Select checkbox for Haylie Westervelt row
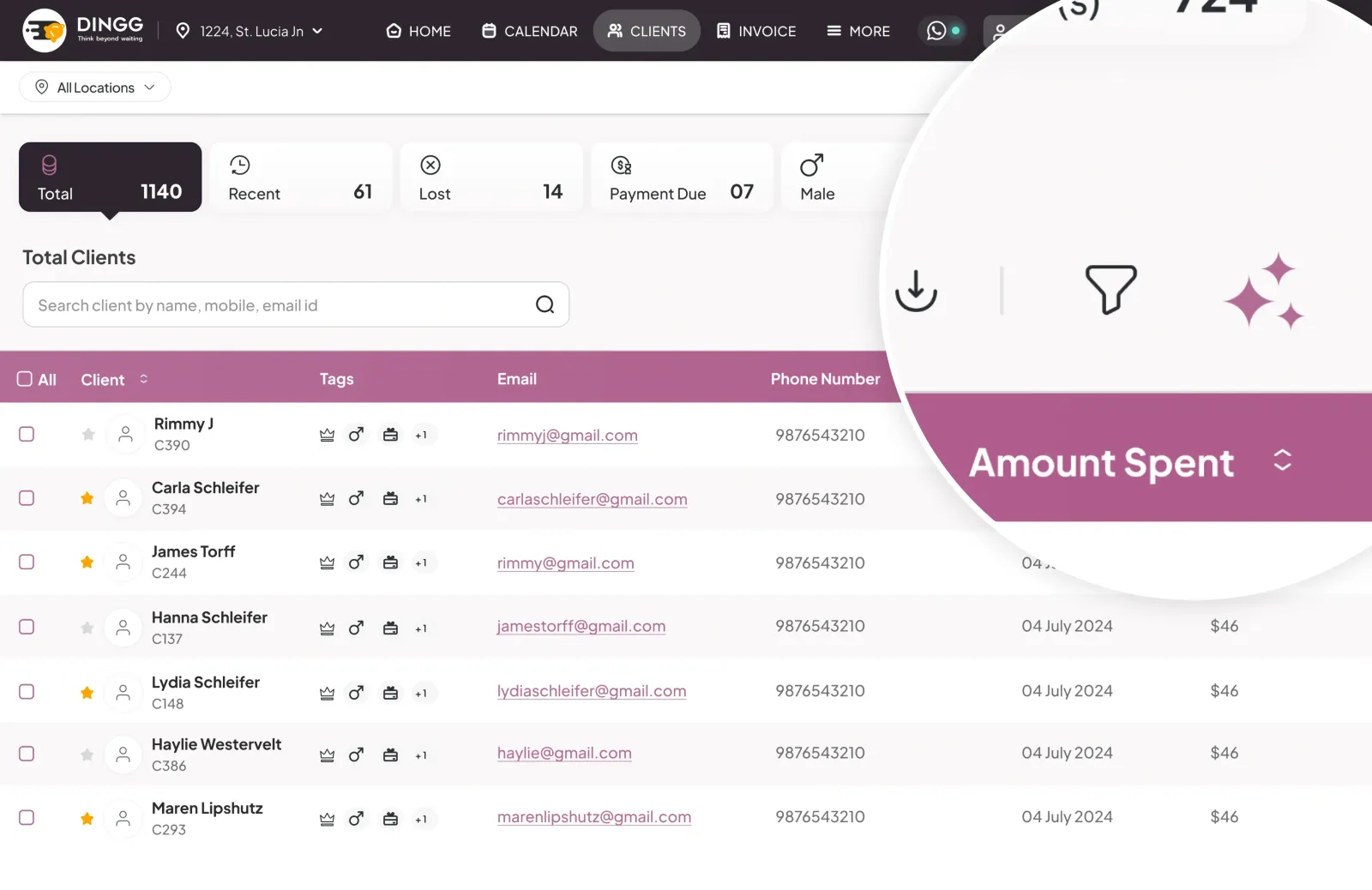The height and width of the screenshot is (890, 1372). pyautogui.click(x=27, y=754)
